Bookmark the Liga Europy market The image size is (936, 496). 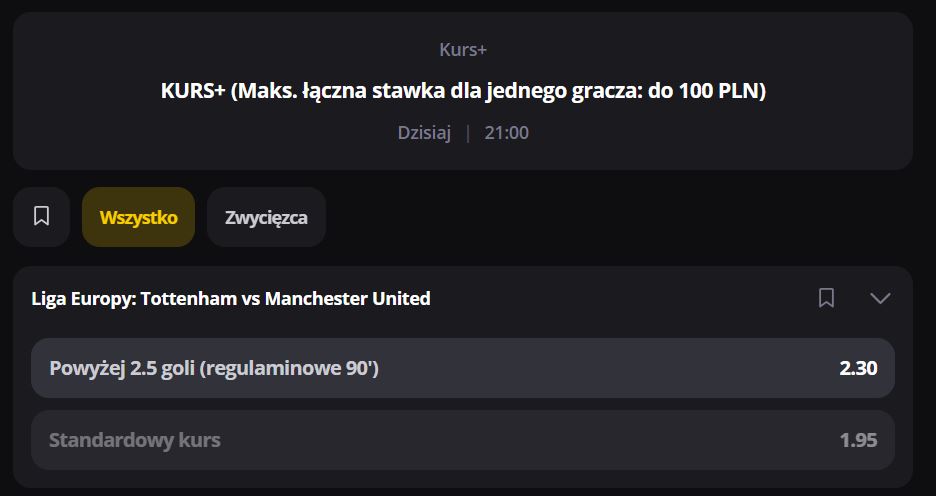pos(826,298)
